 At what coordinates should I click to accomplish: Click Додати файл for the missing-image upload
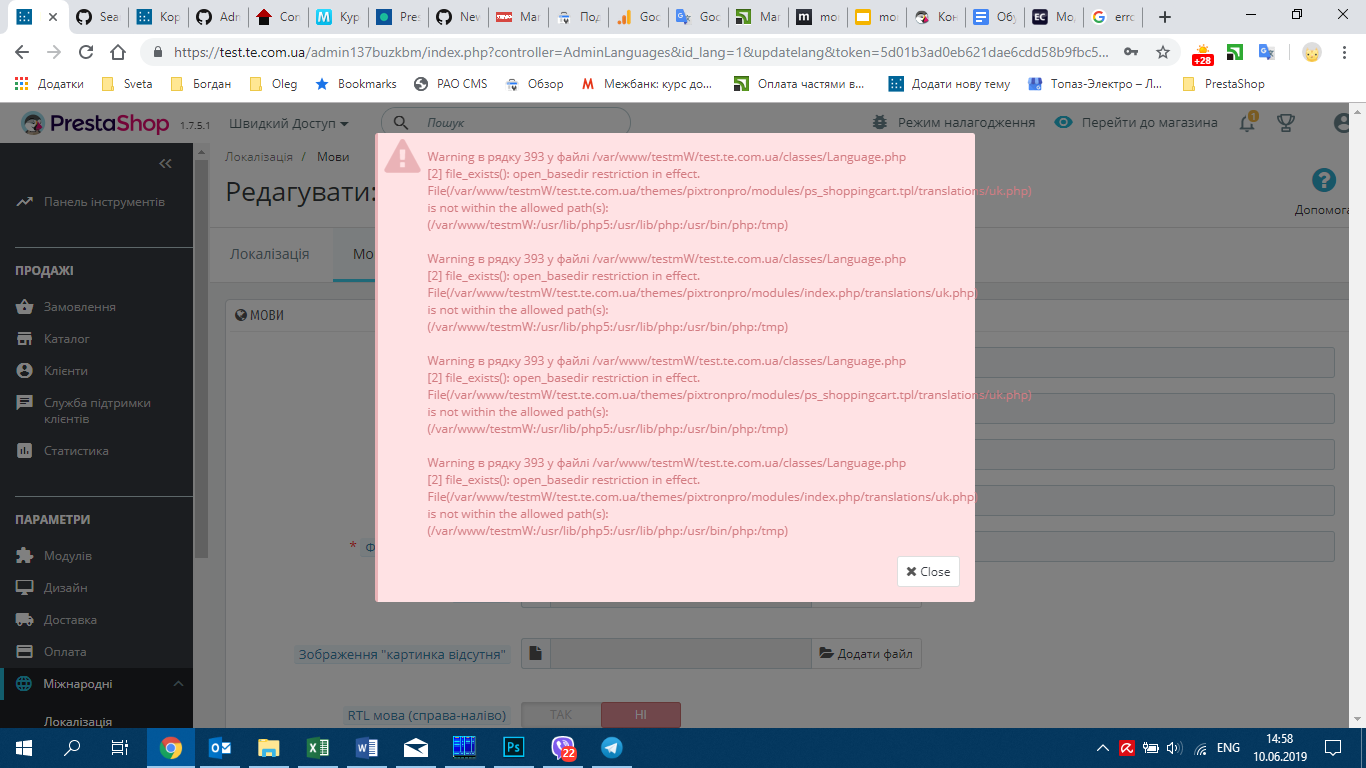(866, 653)
